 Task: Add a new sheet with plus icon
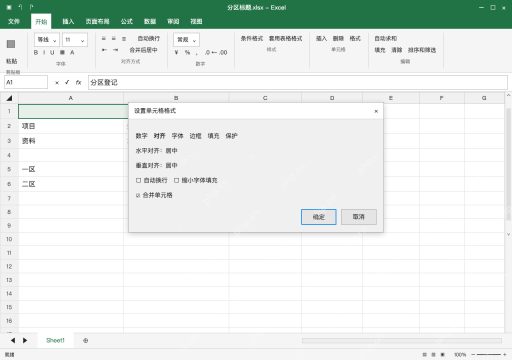pos(86,341)
